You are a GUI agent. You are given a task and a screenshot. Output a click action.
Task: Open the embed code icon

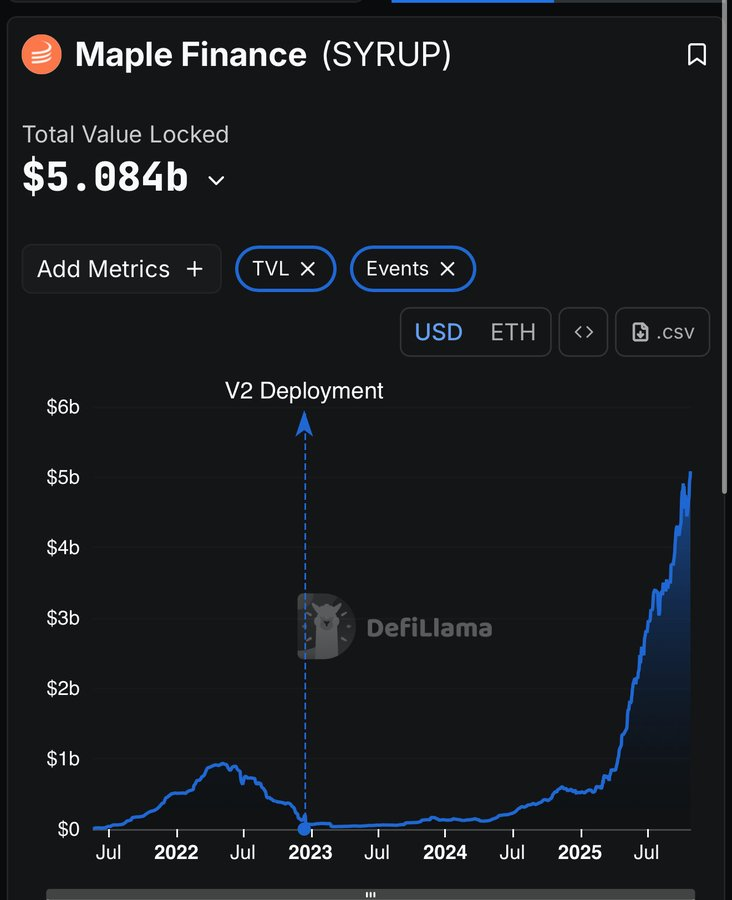point(583,332)
